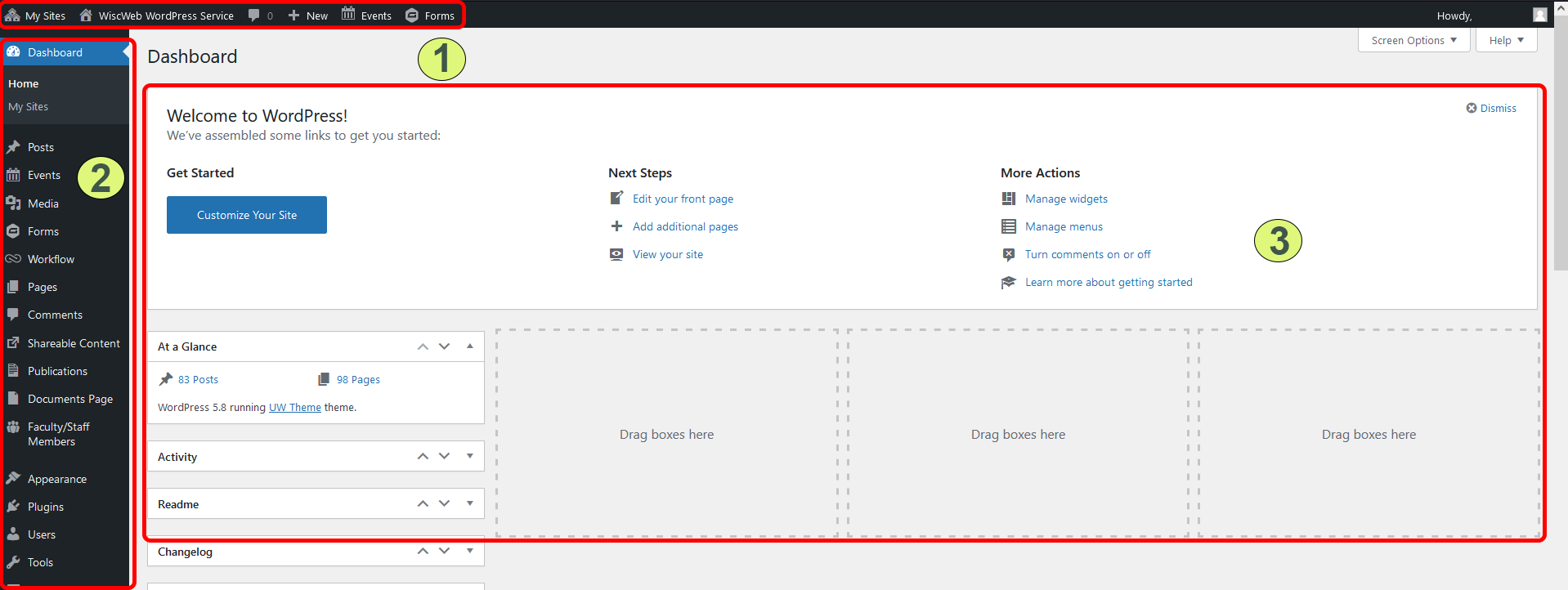The height and width of the screenshot is (590, 1568).
Task: Click the Home submenu link
Action: tap(24, 83)
